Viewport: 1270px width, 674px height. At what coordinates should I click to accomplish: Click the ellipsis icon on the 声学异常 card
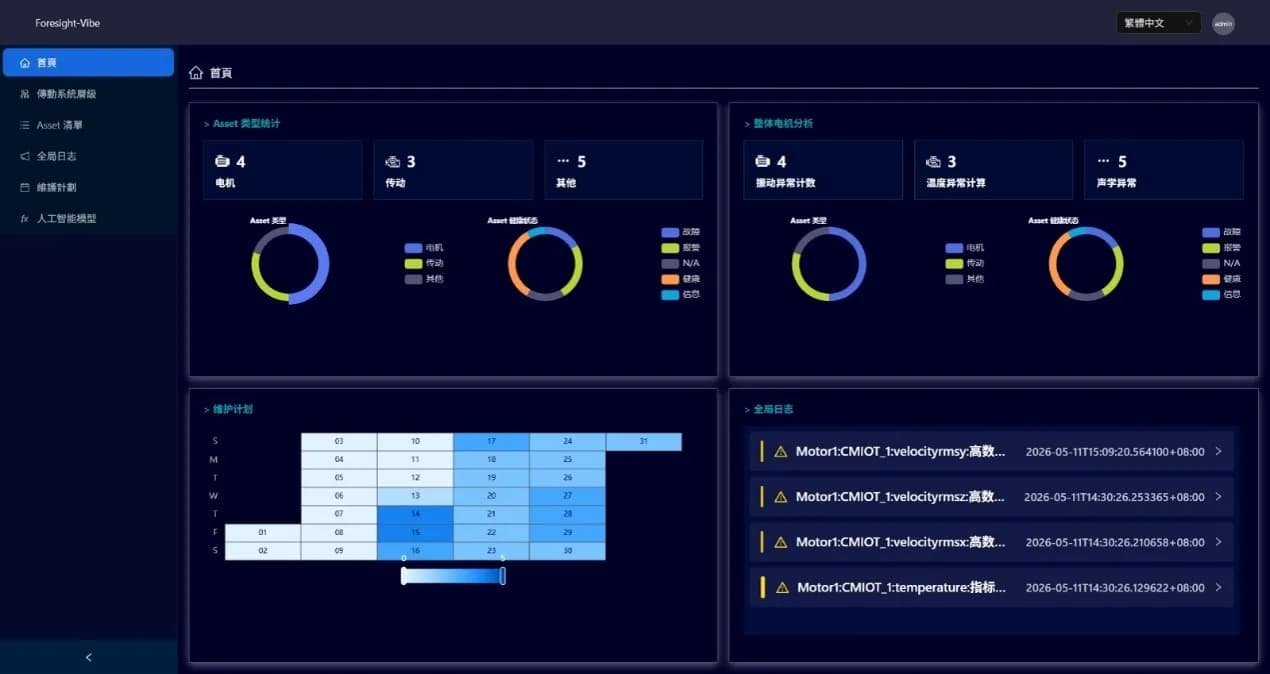coord(1104,160)
